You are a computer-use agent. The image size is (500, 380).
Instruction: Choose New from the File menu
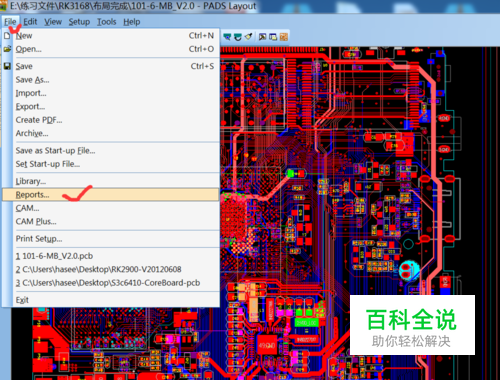111,36
